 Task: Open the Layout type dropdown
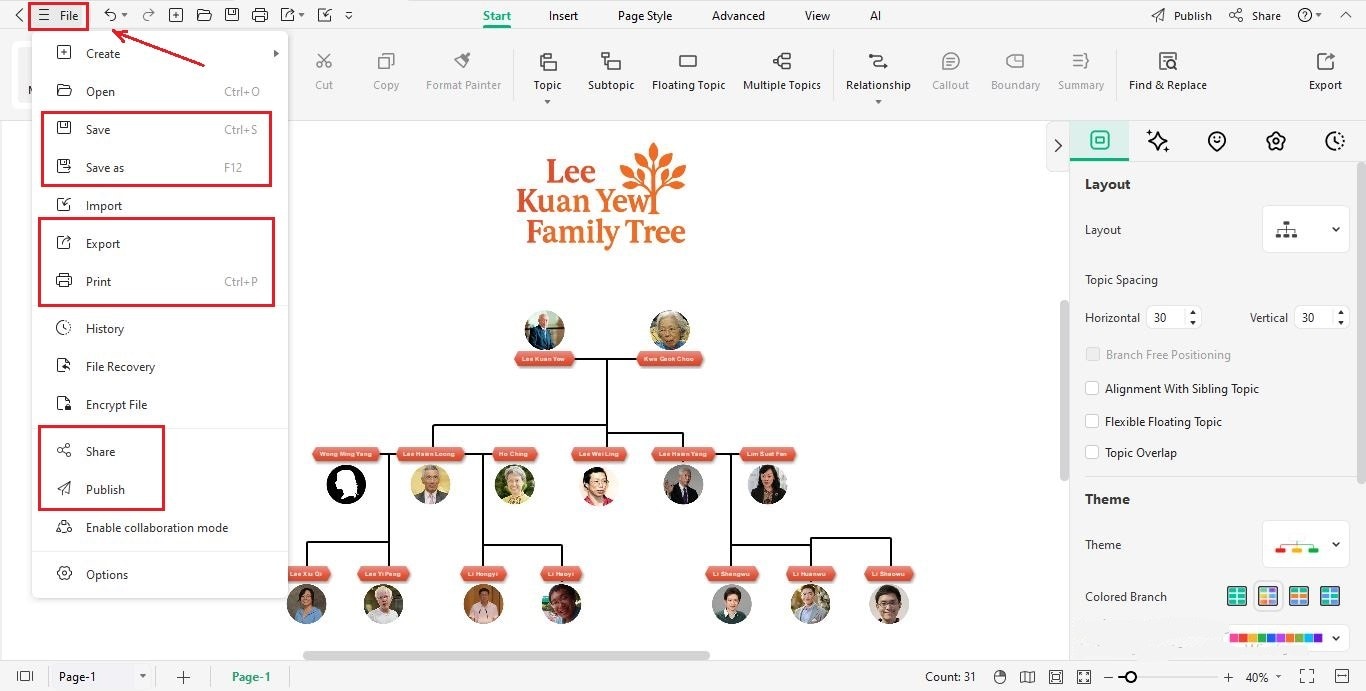coord(1305,230)
